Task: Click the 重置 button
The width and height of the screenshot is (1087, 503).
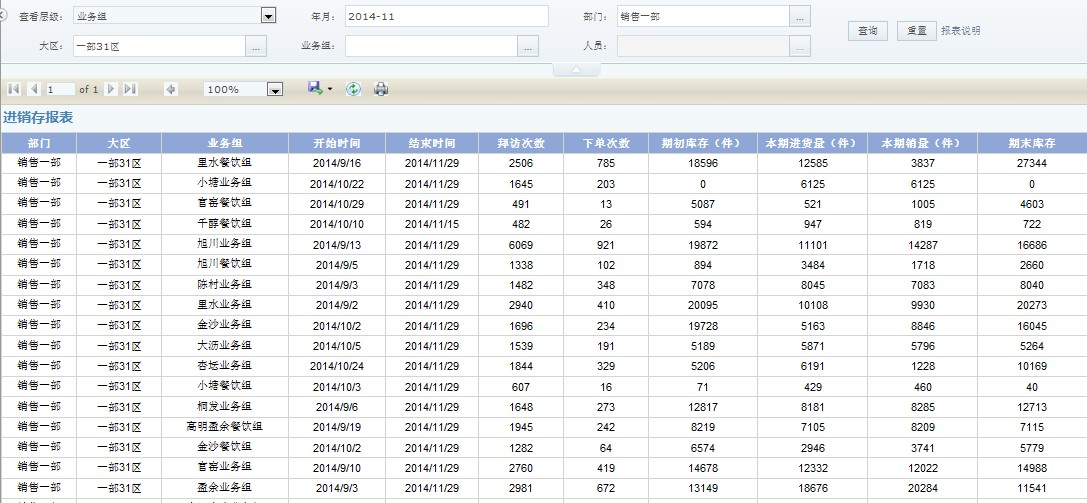Action: point(916,31)
